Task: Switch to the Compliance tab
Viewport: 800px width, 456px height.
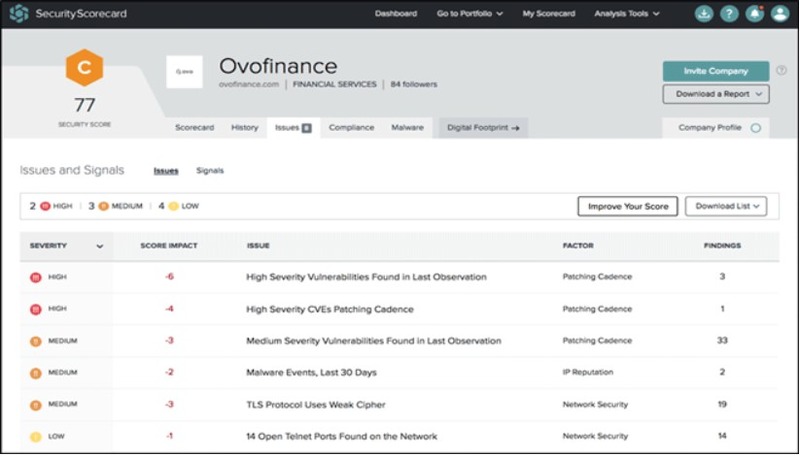Action: click(x=352, y=128)
